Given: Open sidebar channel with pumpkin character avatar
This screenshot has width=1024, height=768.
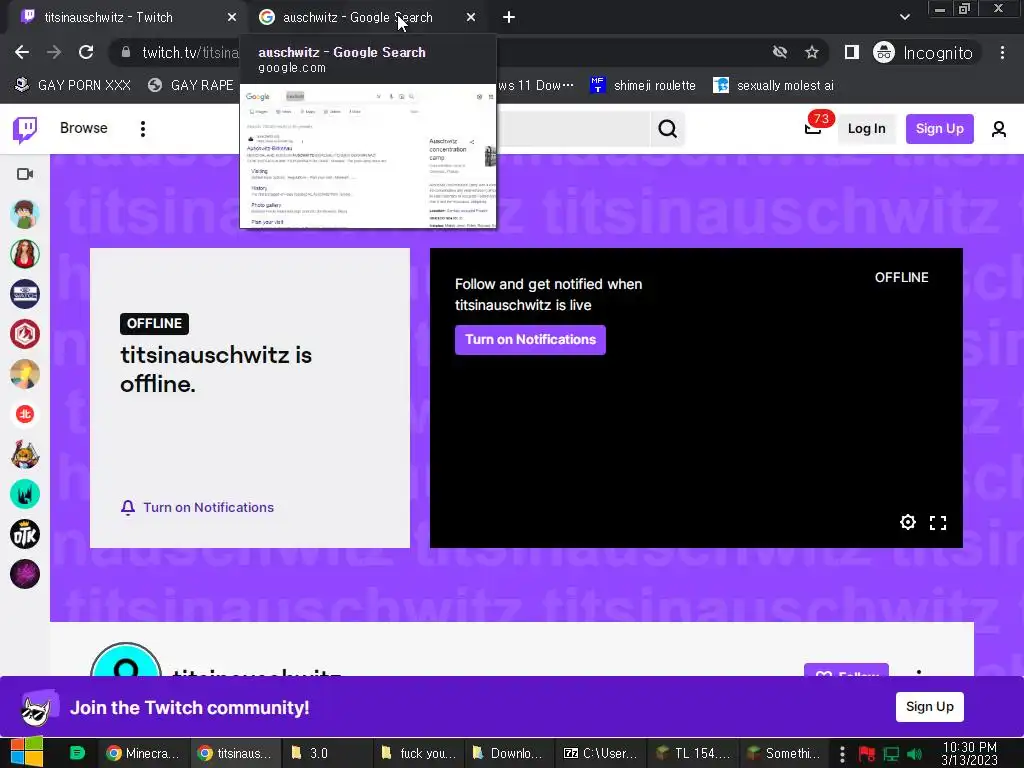Looking at the screenshot, I should click(25, 455).
